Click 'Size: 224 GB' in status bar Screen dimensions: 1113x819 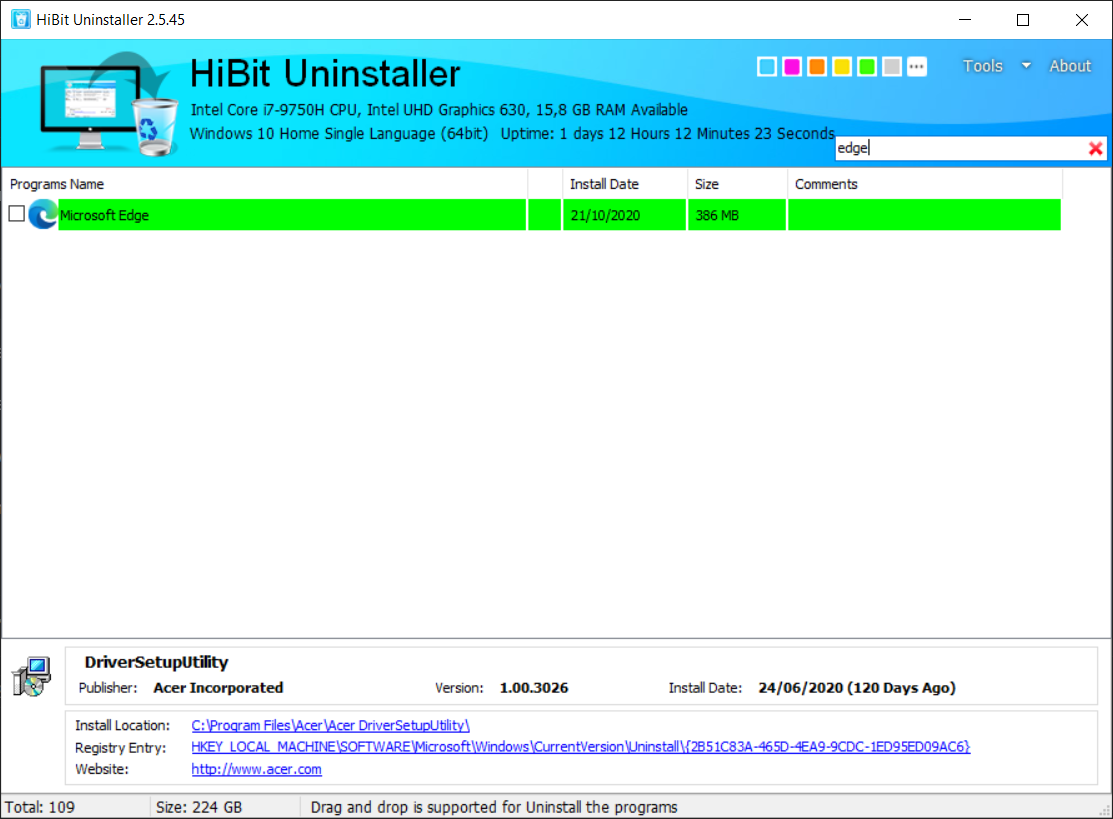tap(199, 808)
